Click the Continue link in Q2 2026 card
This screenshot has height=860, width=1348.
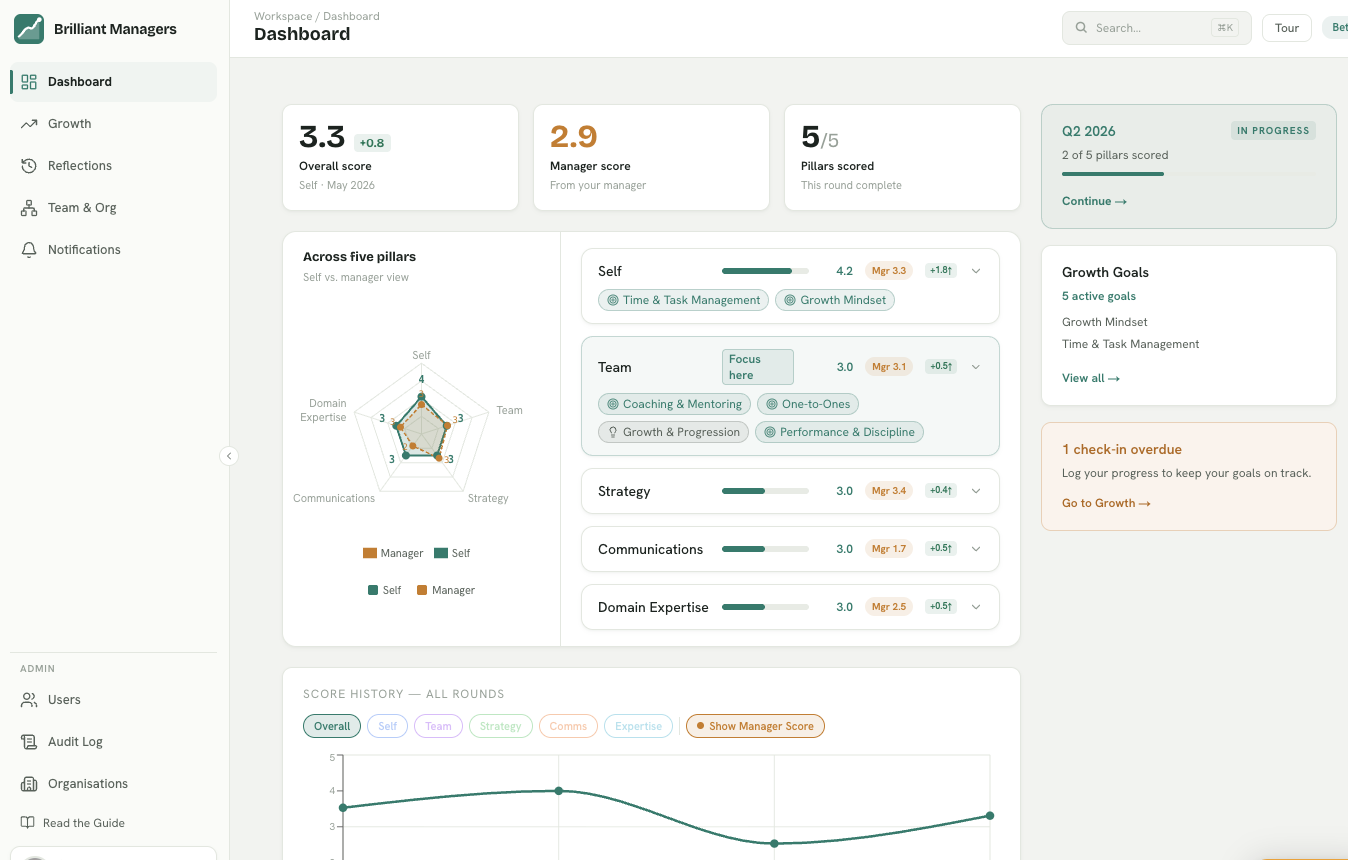[1094, 201]
